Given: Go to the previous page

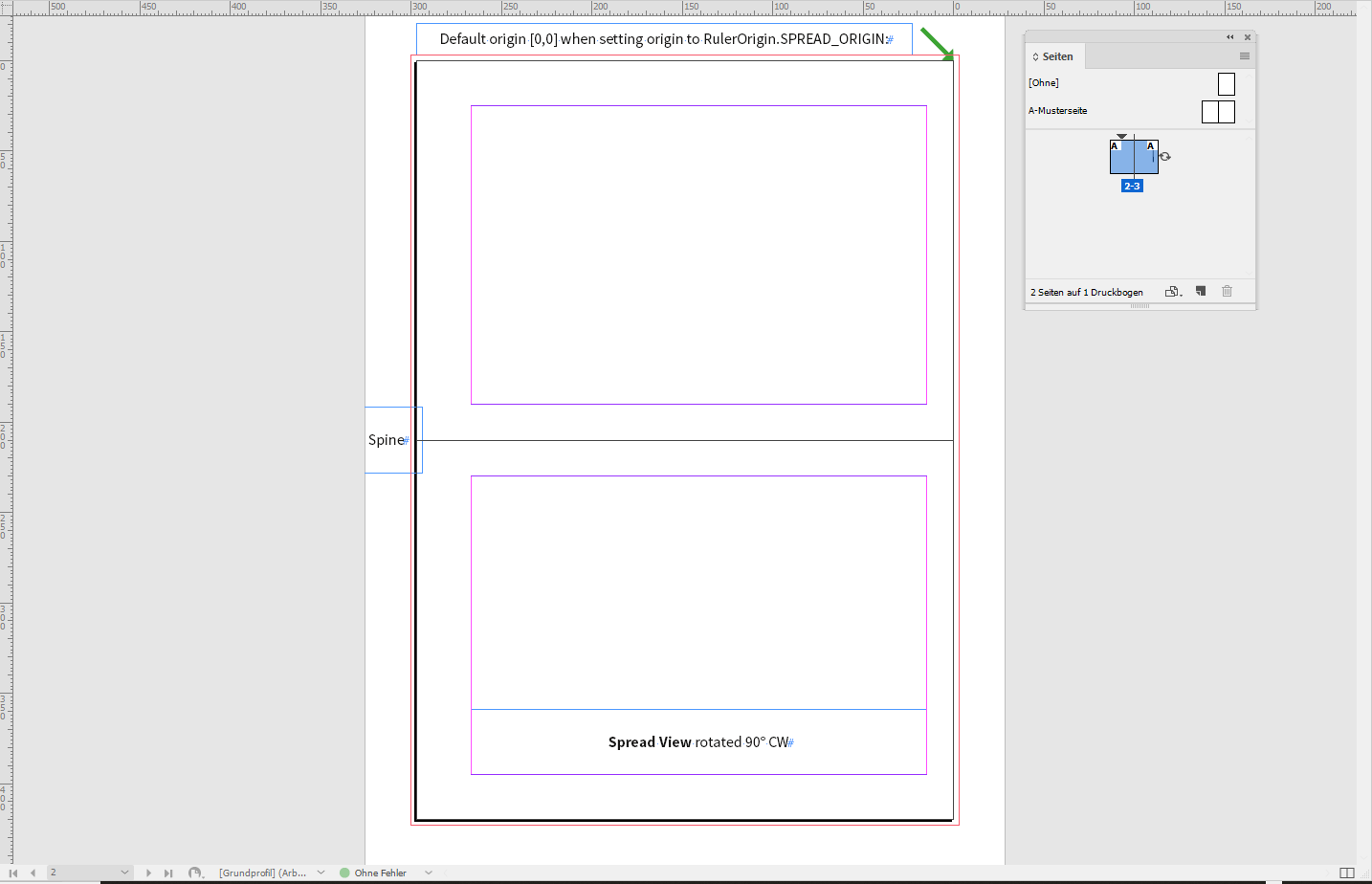Looking at the screenshot, I should [x=33, y=873].
